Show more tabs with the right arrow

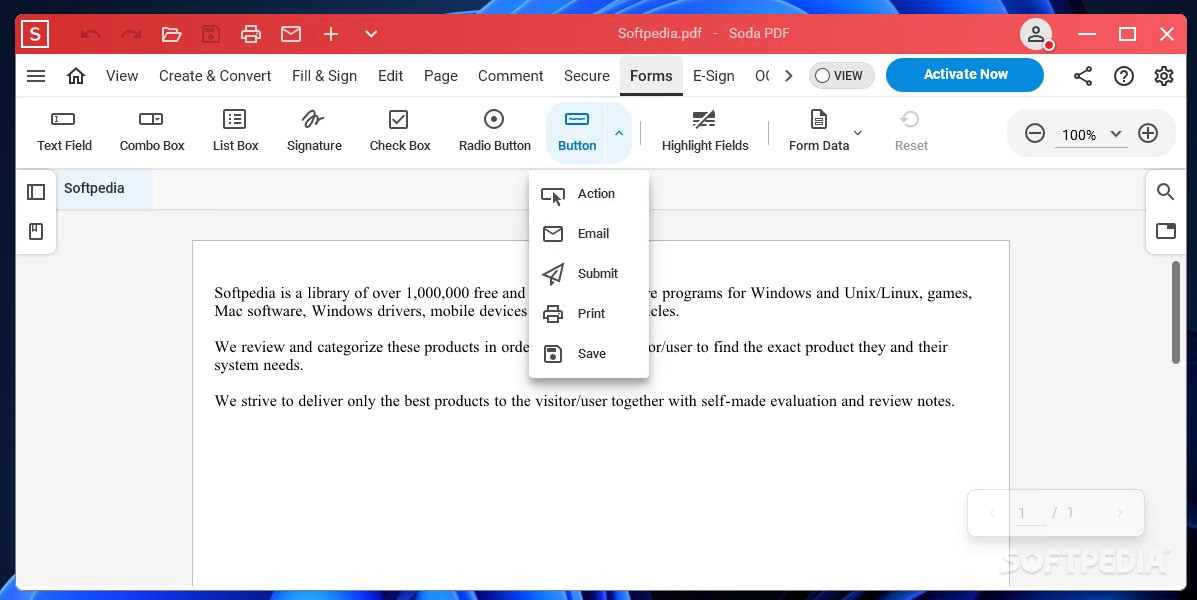point(789,76)
